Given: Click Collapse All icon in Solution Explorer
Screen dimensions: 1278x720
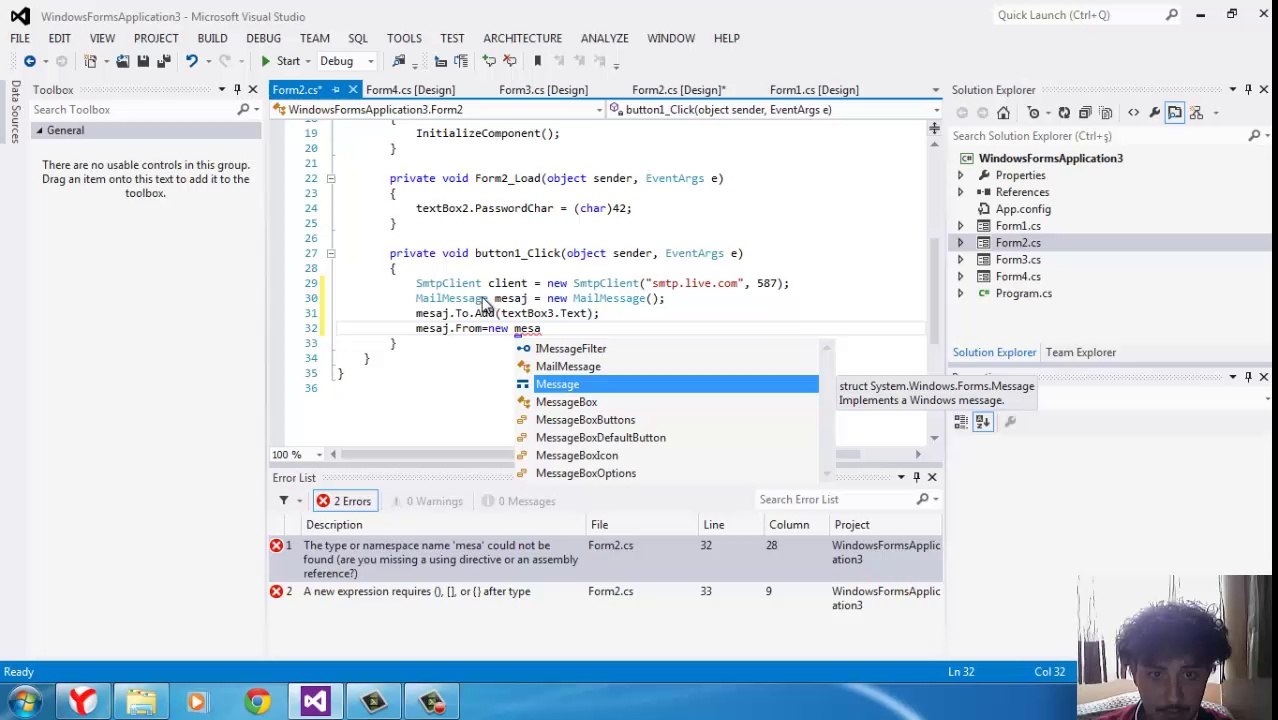Looking at the screenshot, I should tap(1085, 113).
